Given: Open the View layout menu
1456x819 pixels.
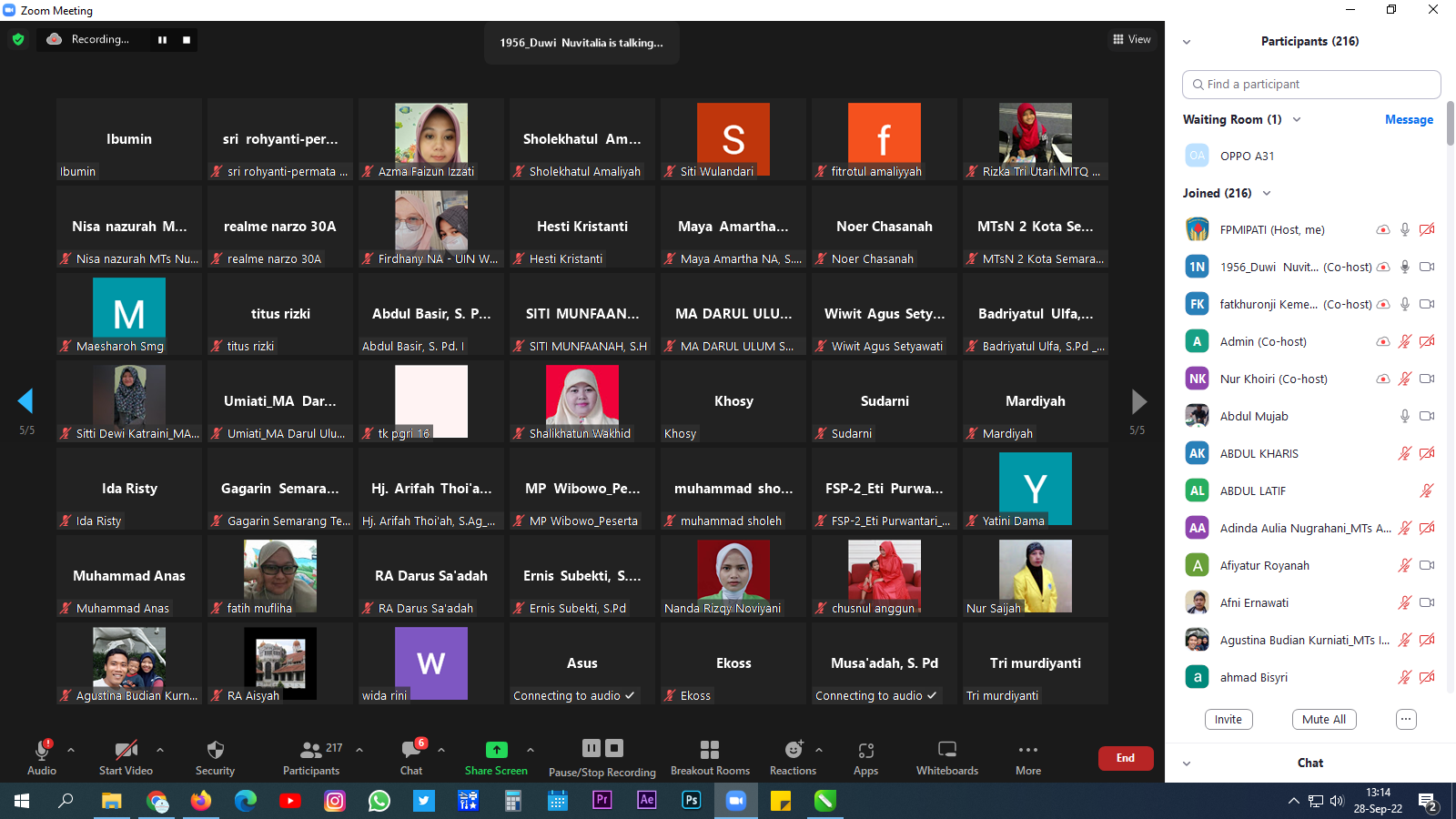Looking at the screenshot, I should click(x=1131, y=39).
